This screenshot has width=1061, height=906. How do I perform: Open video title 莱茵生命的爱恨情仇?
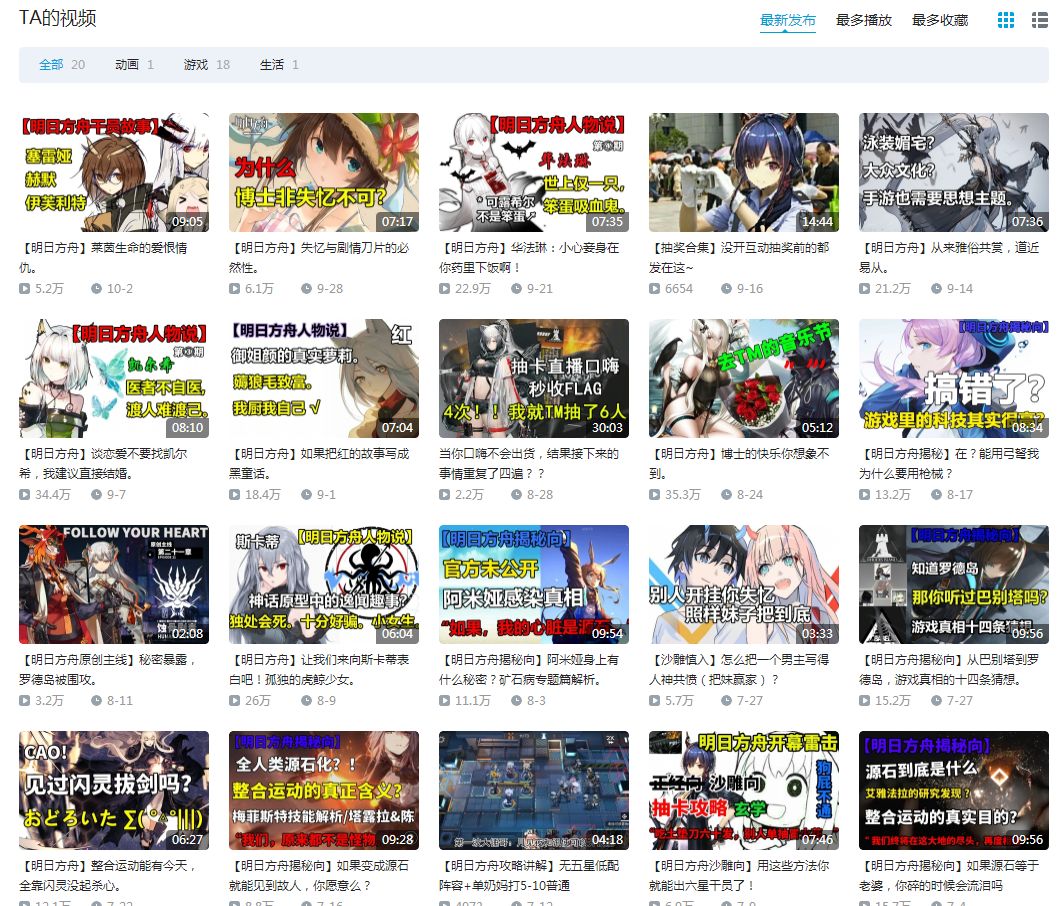coord(104,258)
